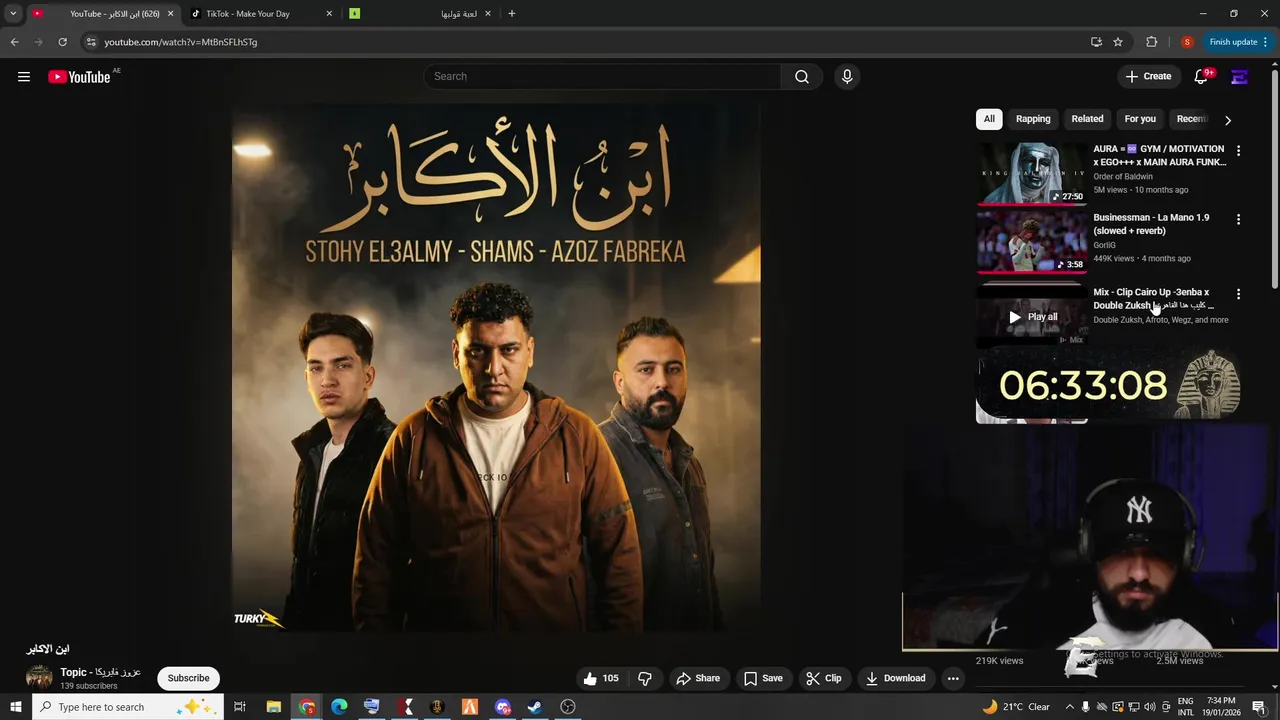Viewport: 1280px width, 720px height.
Task: Click the Share button
Action: [x=697, y=678]
